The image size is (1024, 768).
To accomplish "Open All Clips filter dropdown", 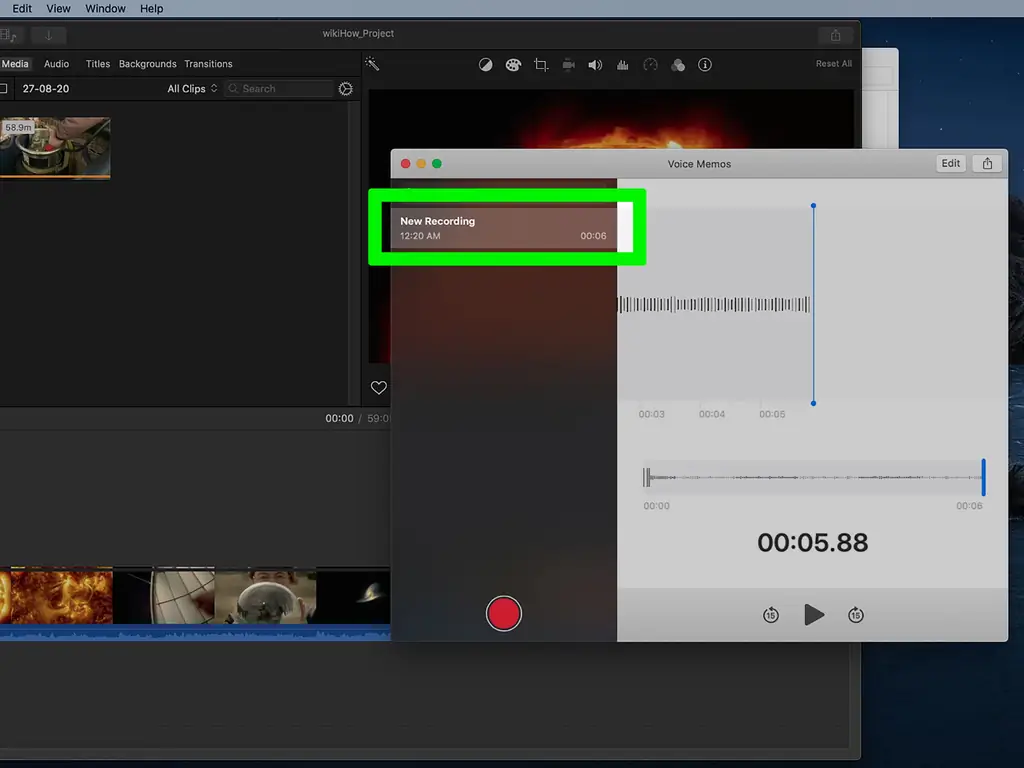I will point(192,89).
